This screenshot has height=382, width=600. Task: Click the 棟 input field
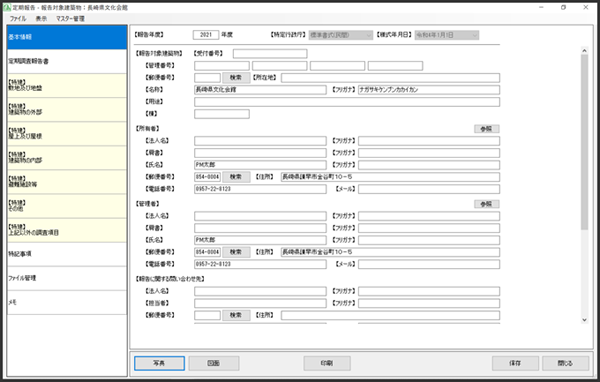tap(222, 114)
